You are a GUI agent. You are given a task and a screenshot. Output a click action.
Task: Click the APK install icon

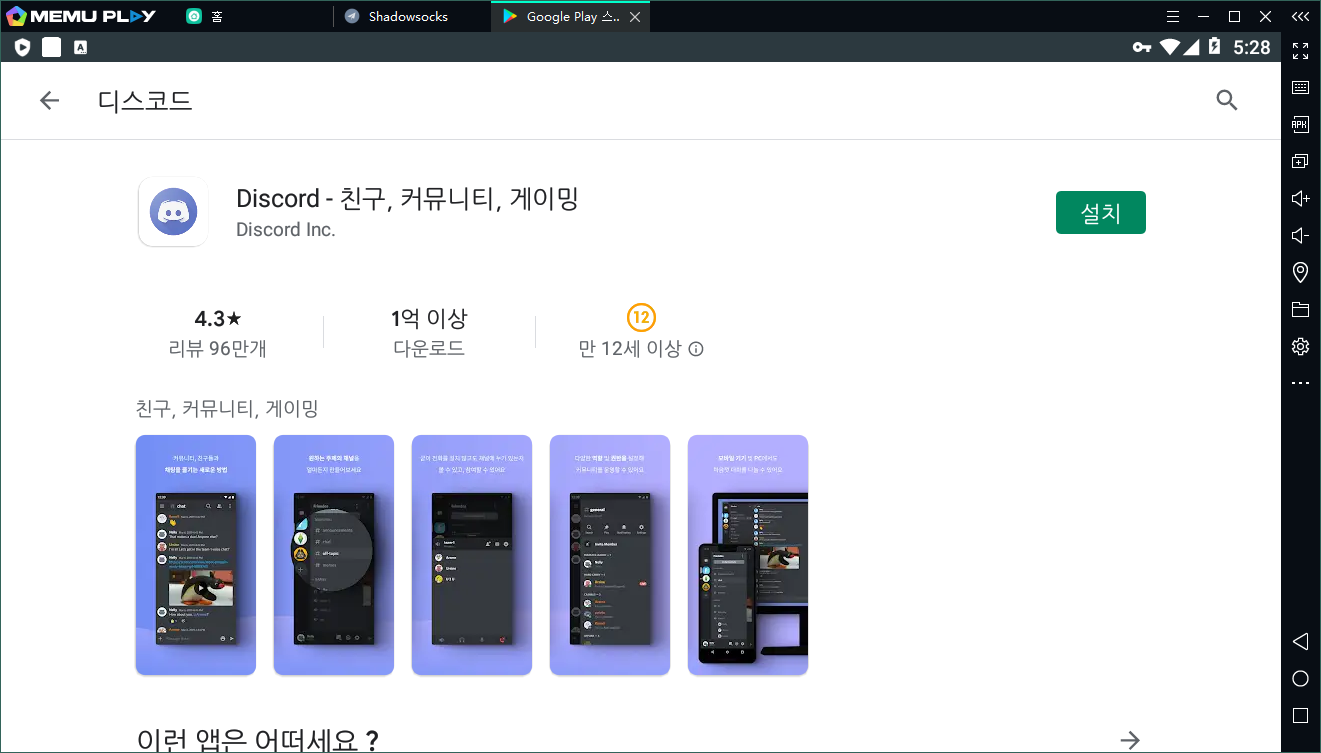pyautogui.click(x=1300, y=124)
